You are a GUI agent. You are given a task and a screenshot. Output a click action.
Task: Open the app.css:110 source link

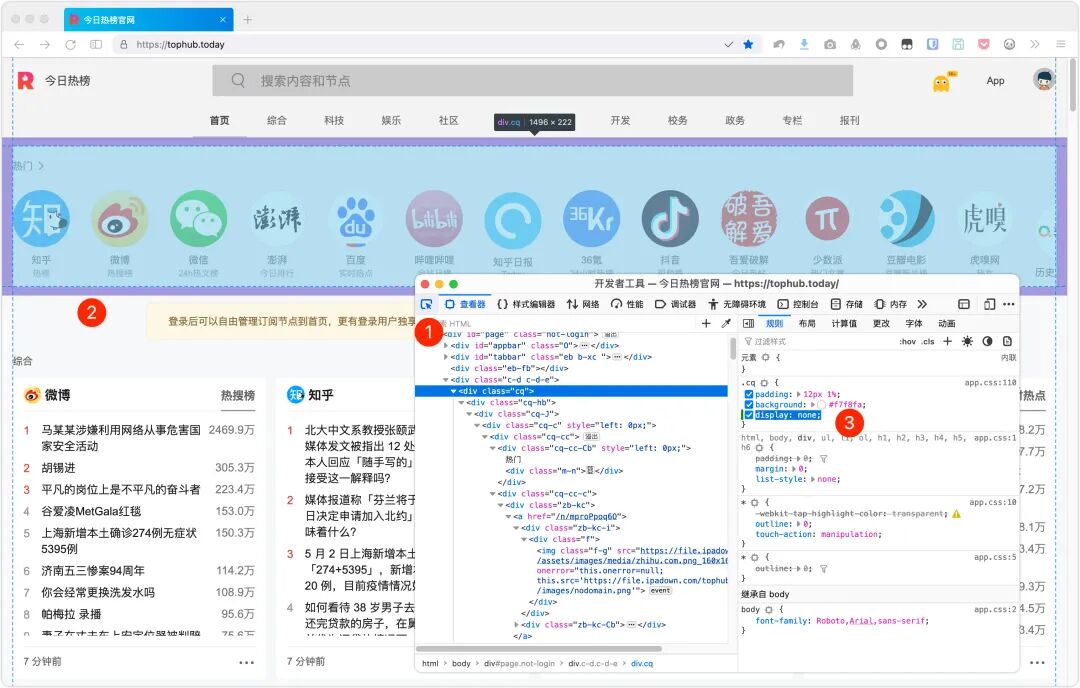point(990,382)
